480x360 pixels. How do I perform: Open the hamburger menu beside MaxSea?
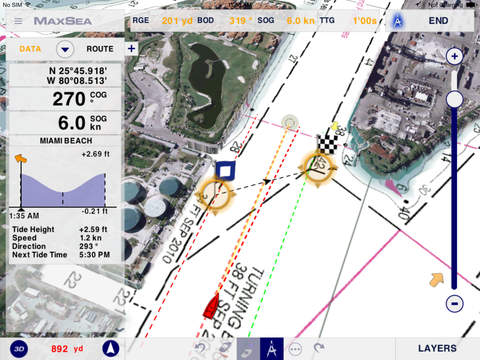point(18,21)
